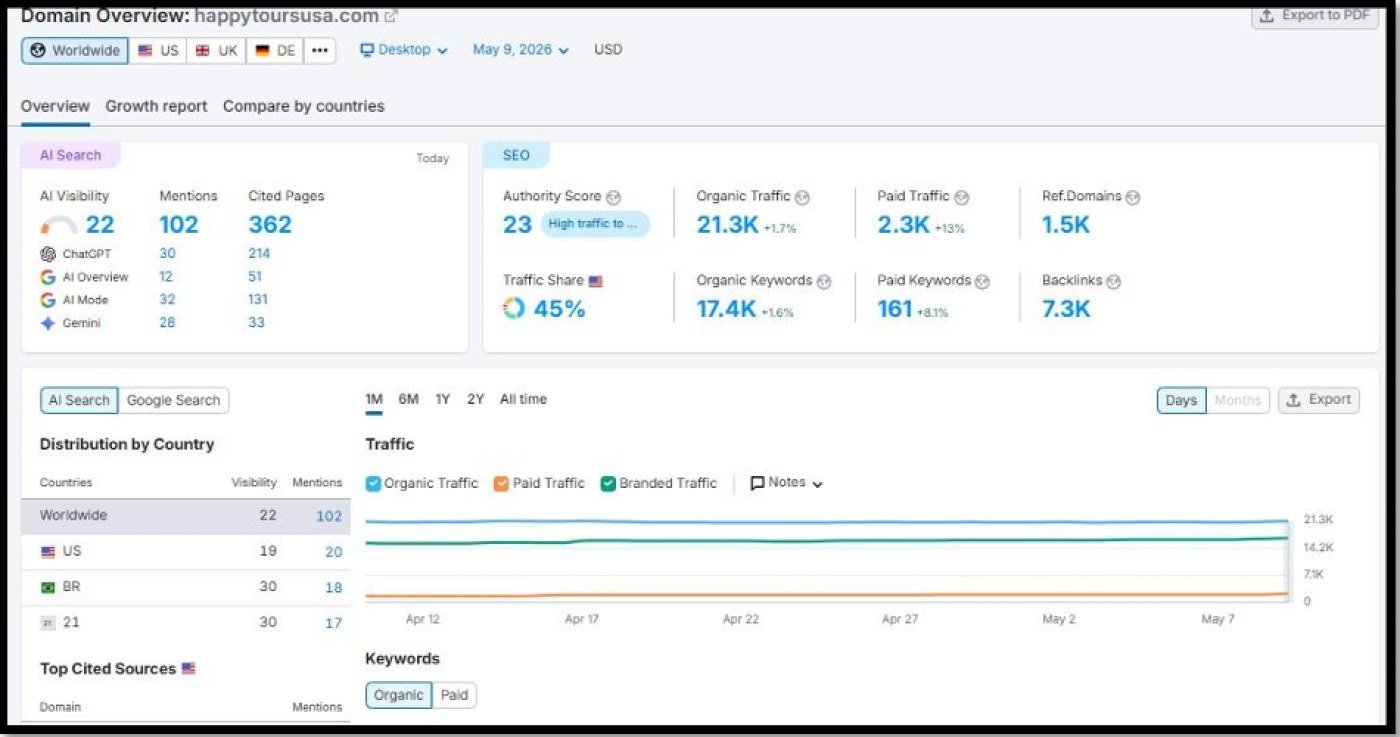Viewport: 1400px width, 737px height.
Task: Toggle the Paid Traffic checkbox
Action: (x=501, y=483)
